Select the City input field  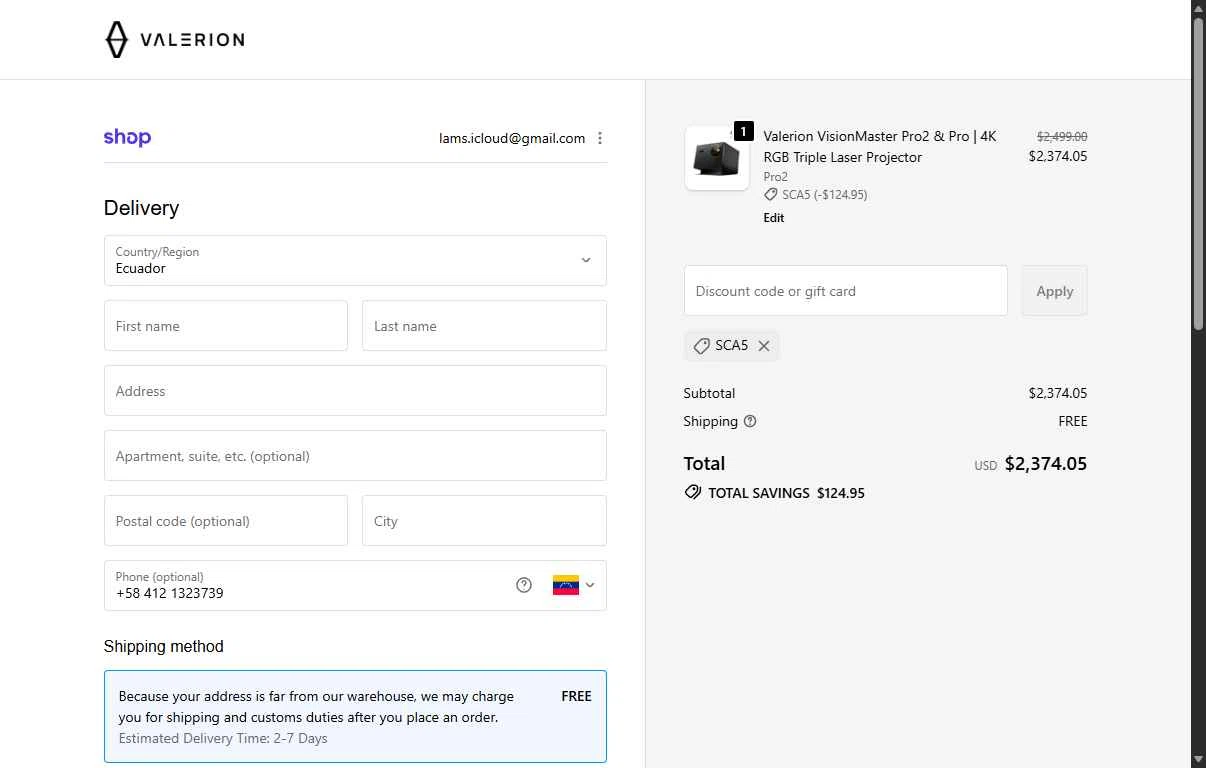tap(484, 521)
